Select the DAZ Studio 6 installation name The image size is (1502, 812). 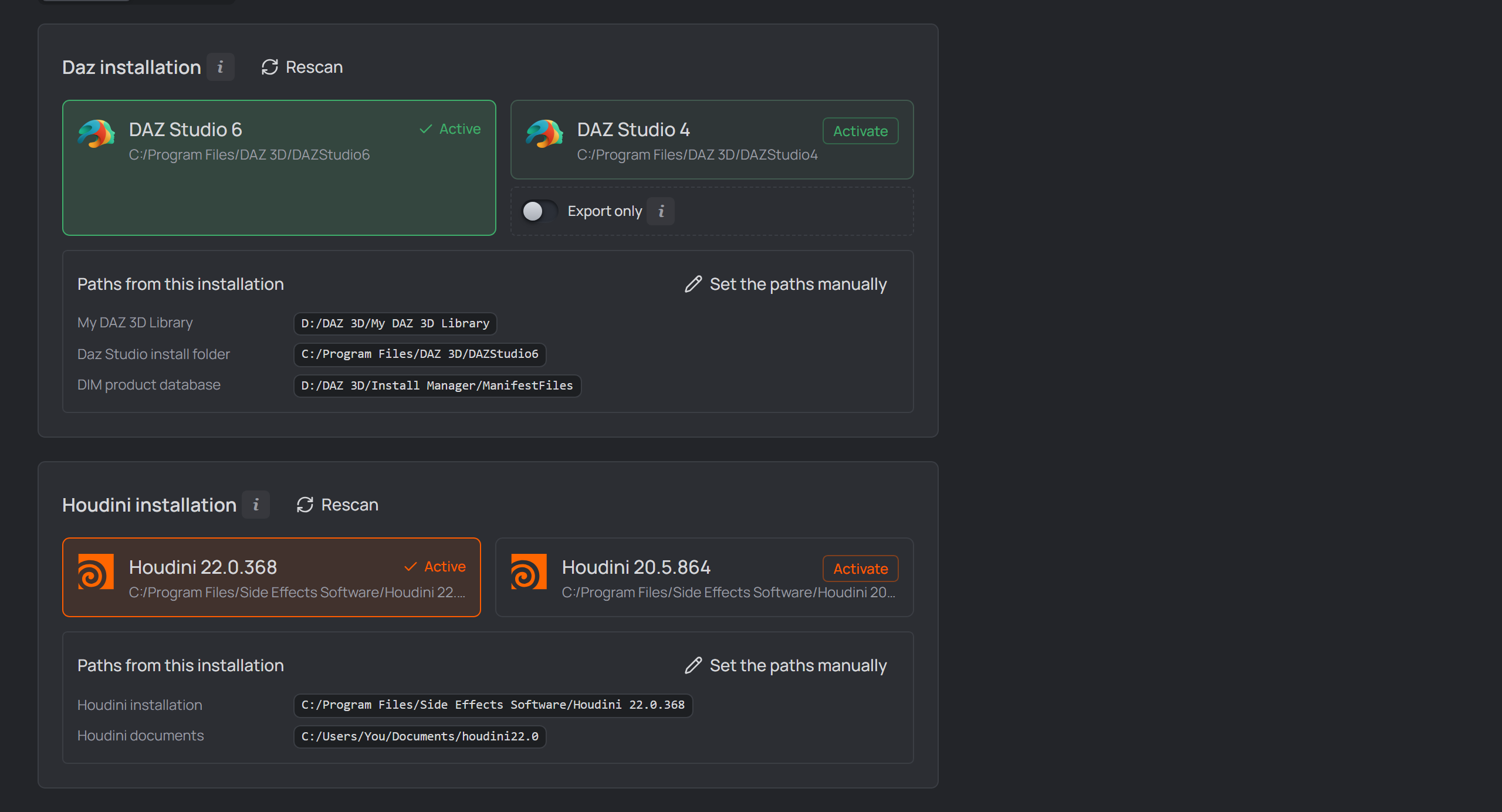pos(185,130)
